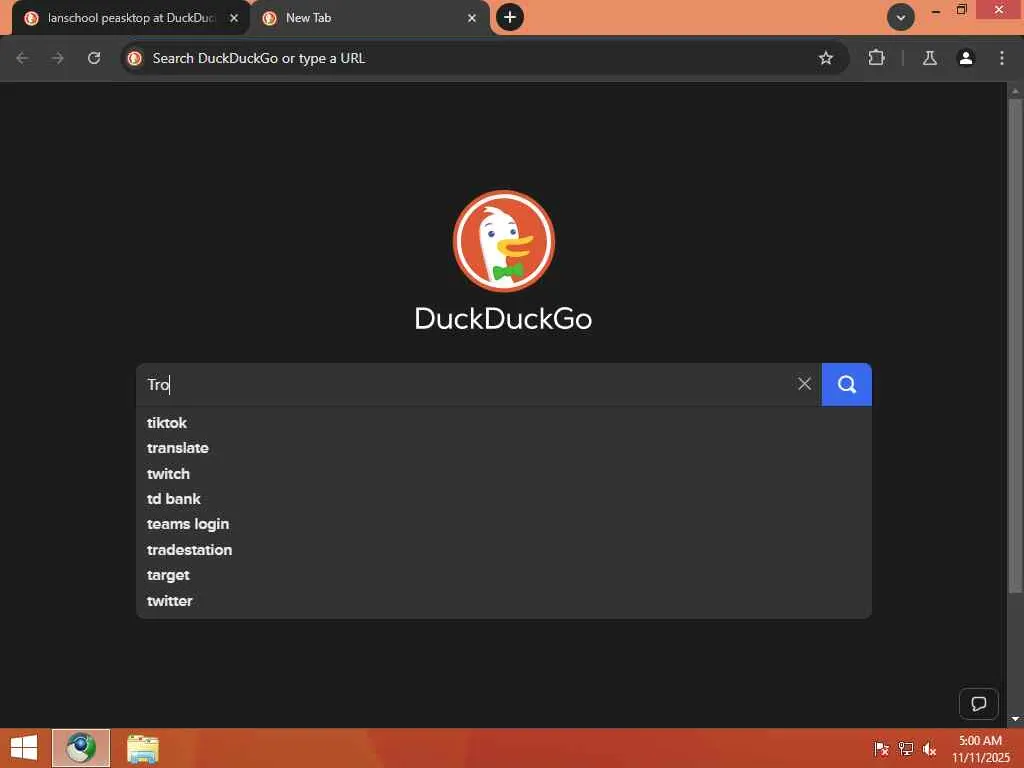Click the muted volume tray icon
The height and width of the screenshot is (768, 1024).
[x=929, y=748]
